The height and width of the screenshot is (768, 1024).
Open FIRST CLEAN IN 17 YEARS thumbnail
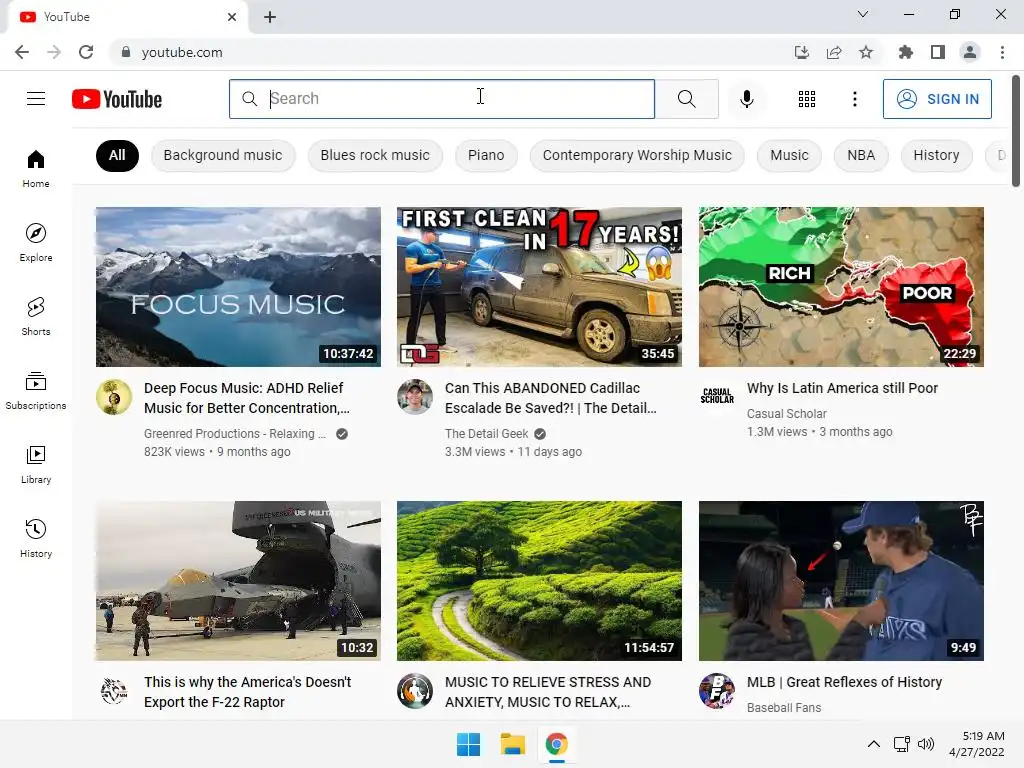coord(539,287)
